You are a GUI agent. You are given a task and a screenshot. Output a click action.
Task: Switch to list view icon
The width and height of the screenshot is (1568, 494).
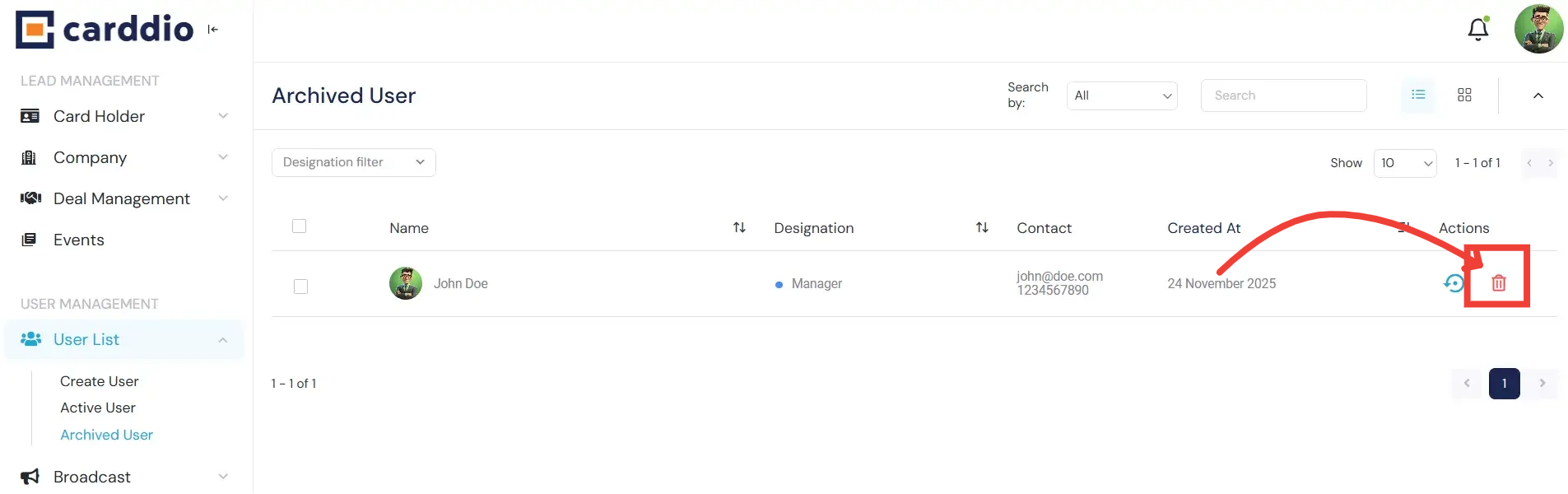[1418, 95]
